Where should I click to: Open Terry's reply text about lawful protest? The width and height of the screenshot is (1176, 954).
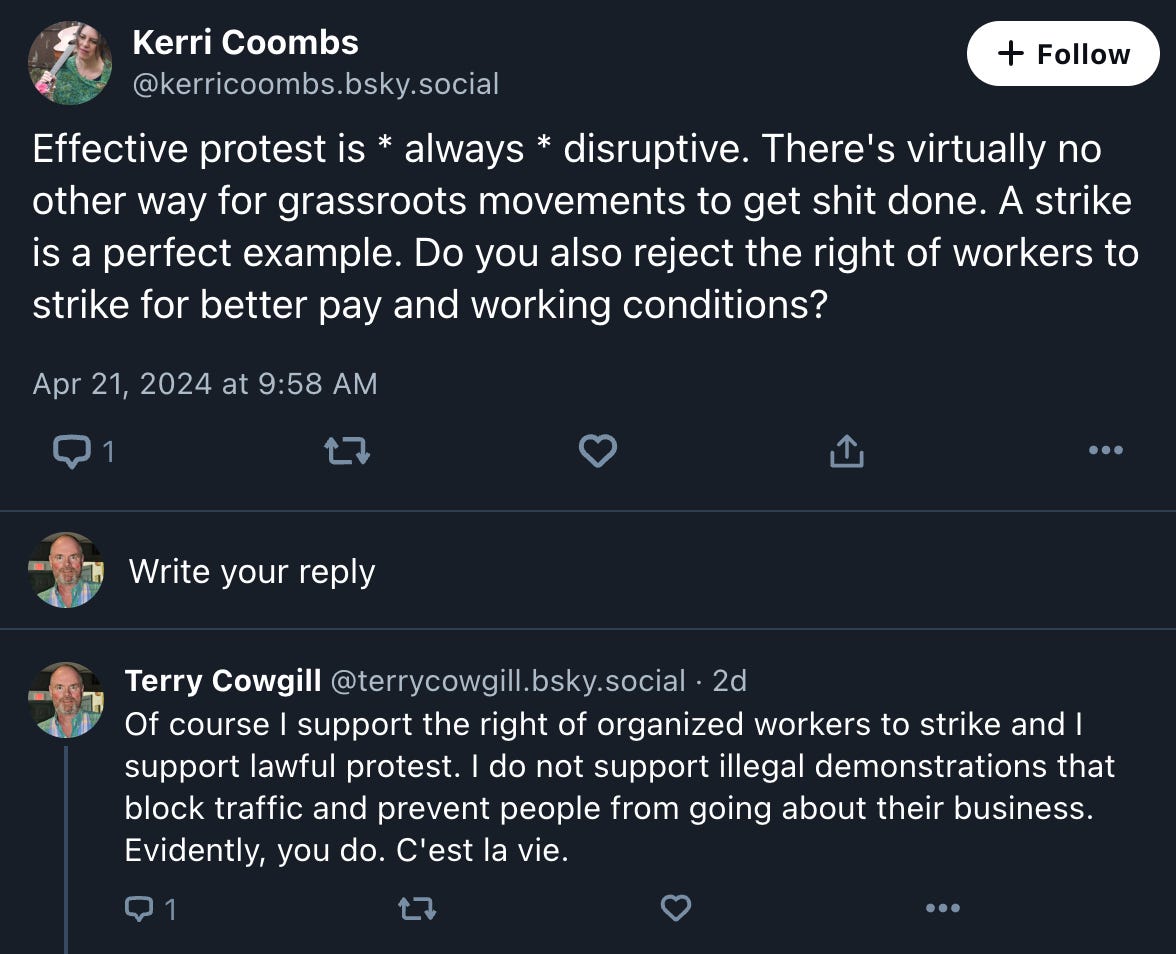pyautogui.click(x=620, y=787)
